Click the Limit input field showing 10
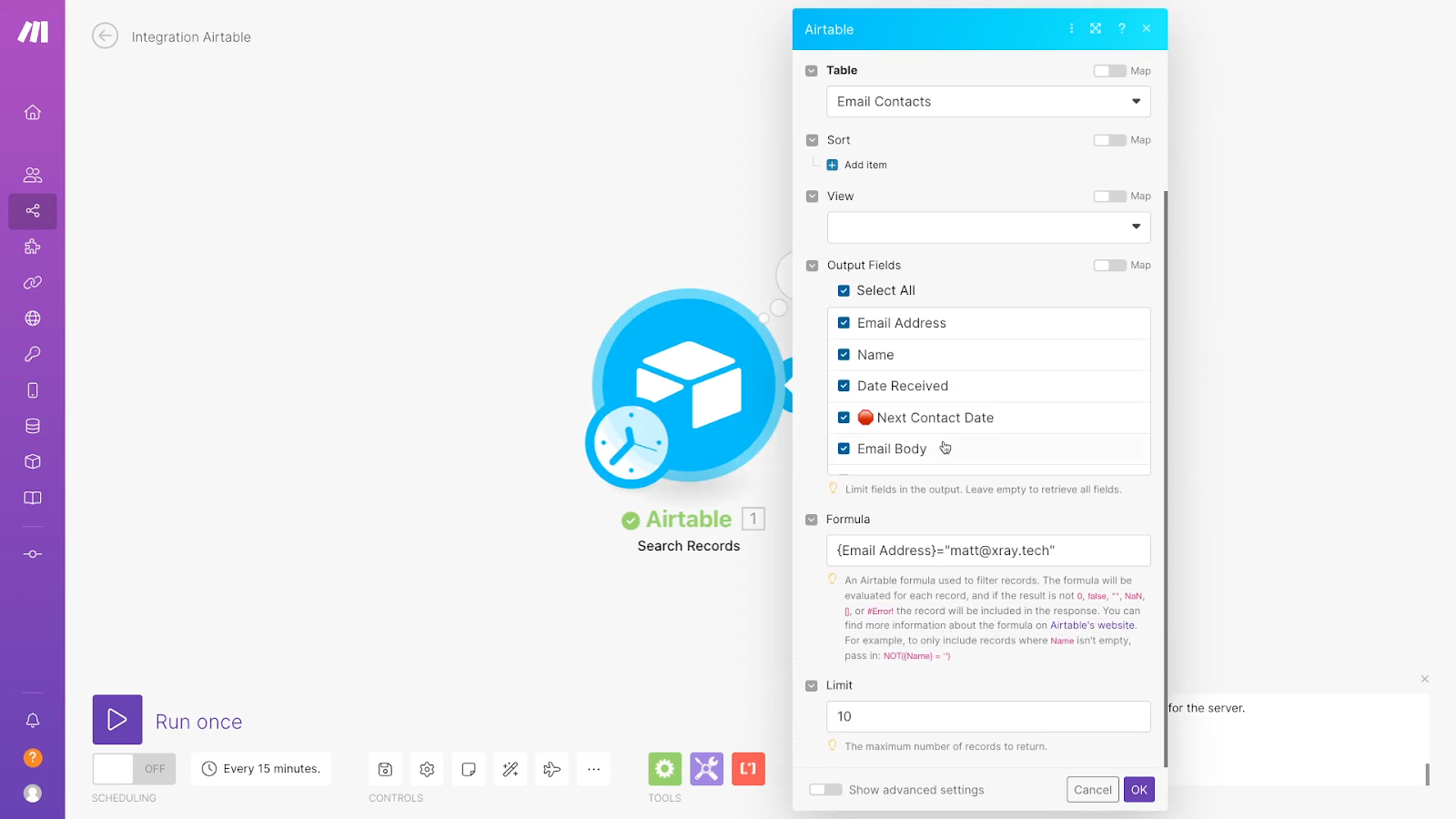The width and height of the screenshot is (1456, 819). 988,717
